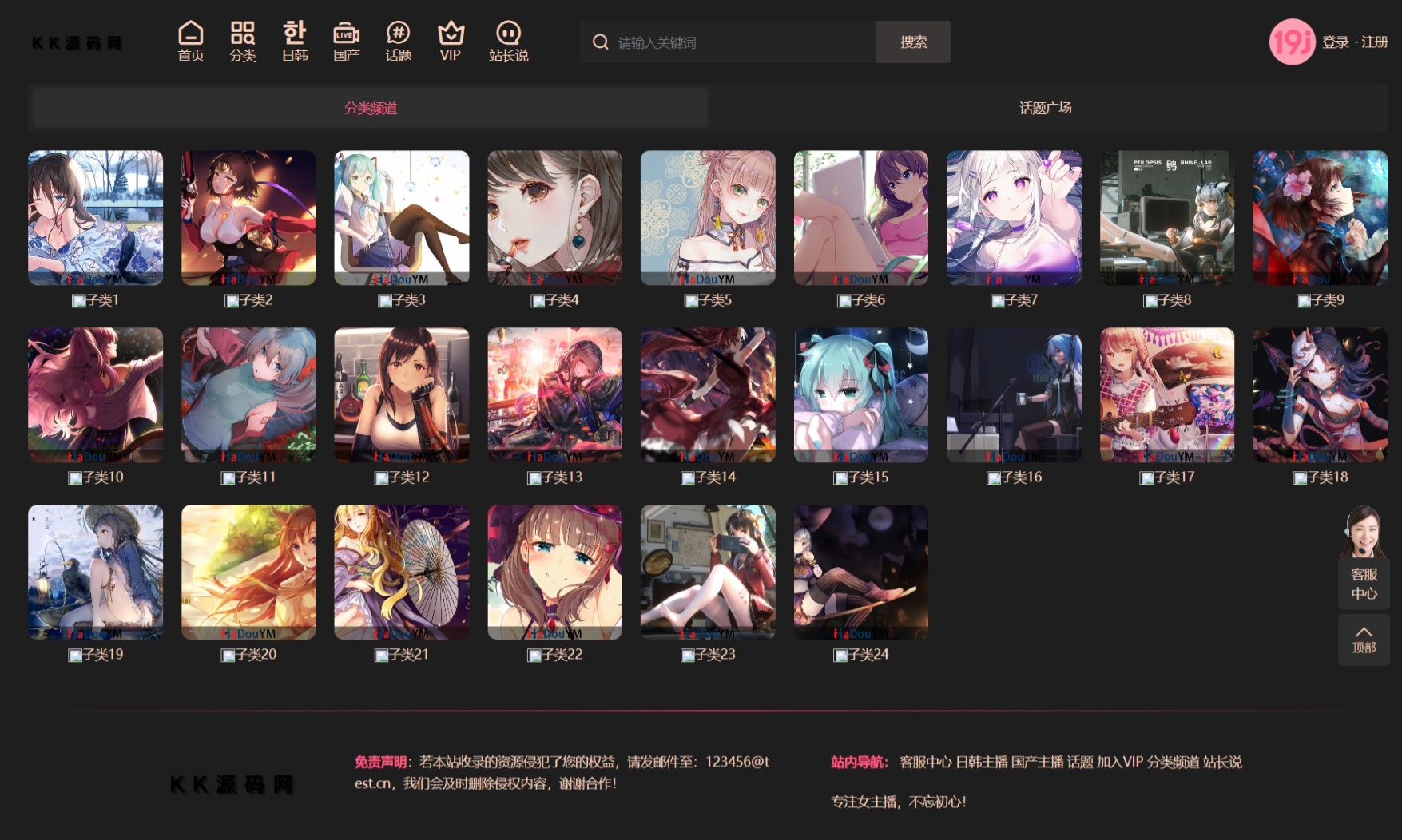Open 子类17 thumbnail
Image resolution: width=1402 pixels, height=840 pixels.
pyautogui.click(x=1167, y=395)
